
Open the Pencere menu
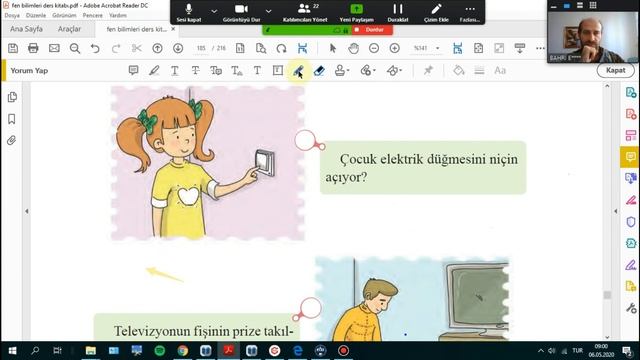(x=93, y=15)
